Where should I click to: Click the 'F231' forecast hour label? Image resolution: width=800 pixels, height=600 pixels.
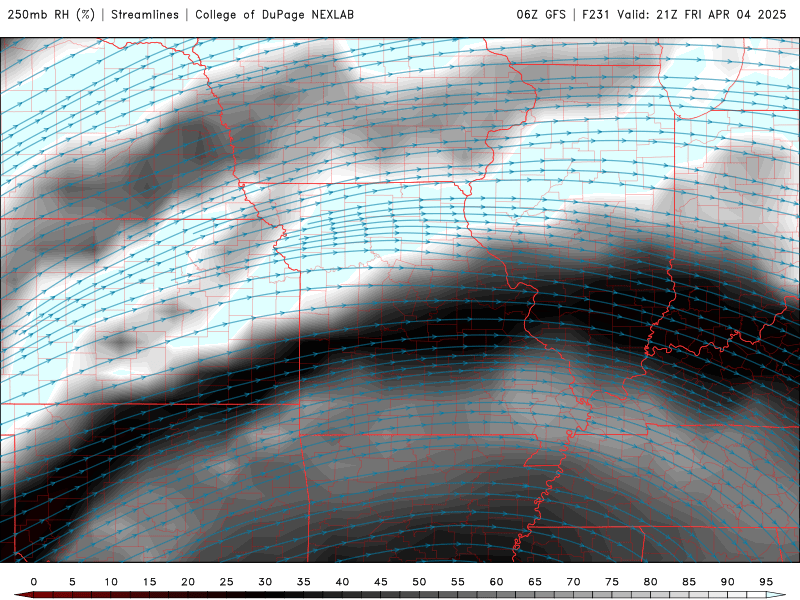(x=596, y=15)
